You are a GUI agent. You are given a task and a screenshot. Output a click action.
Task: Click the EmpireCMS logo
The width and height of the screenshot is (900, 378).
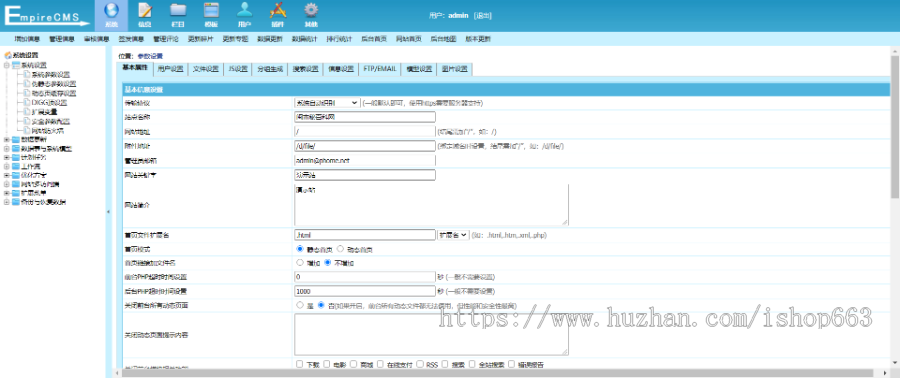pyautogui.click(x=47, y=16)
